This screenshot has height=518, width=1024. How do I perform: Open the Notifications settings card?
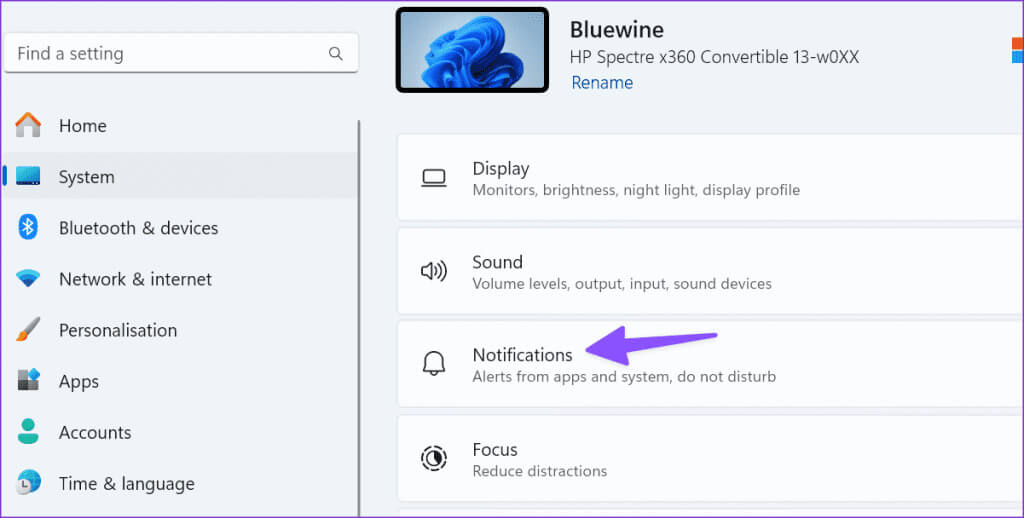[x=711, y=364]
